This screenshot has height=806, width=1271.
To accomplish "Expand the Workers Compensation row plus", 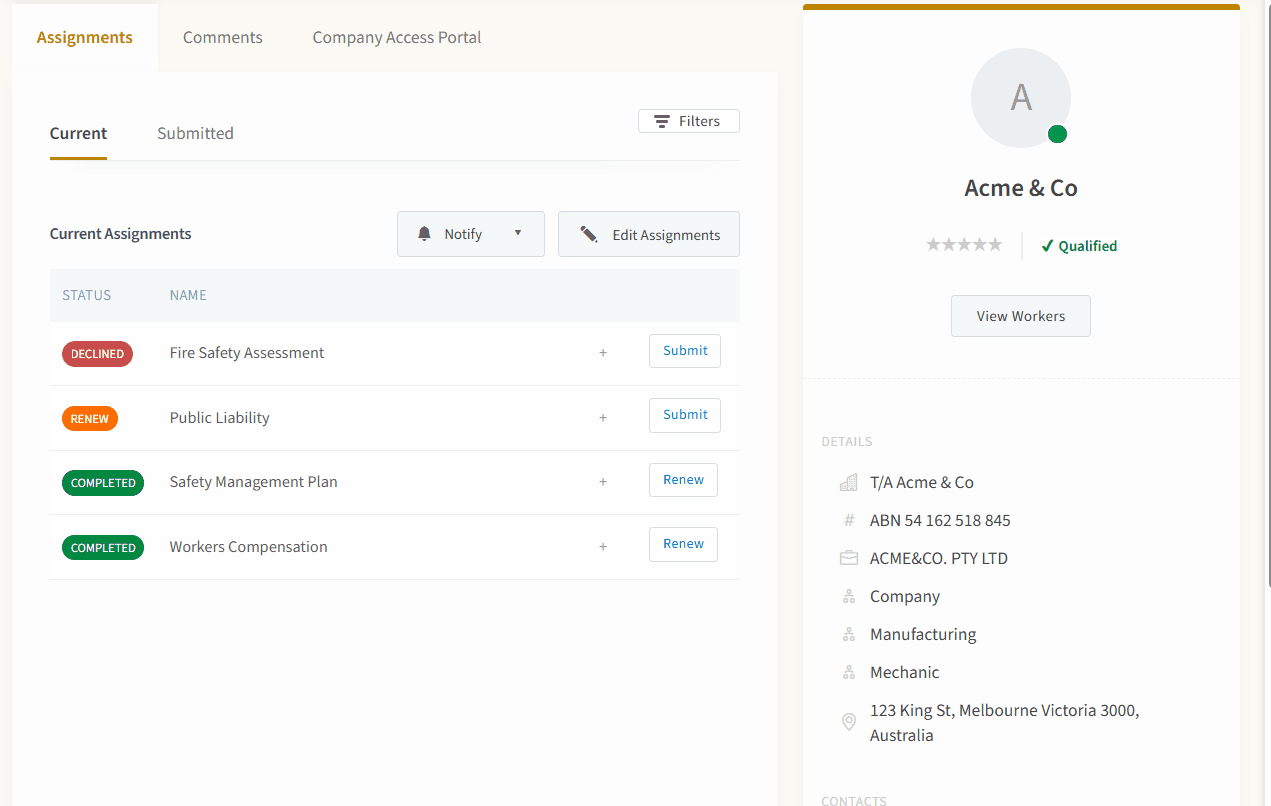I will (603, 547).
